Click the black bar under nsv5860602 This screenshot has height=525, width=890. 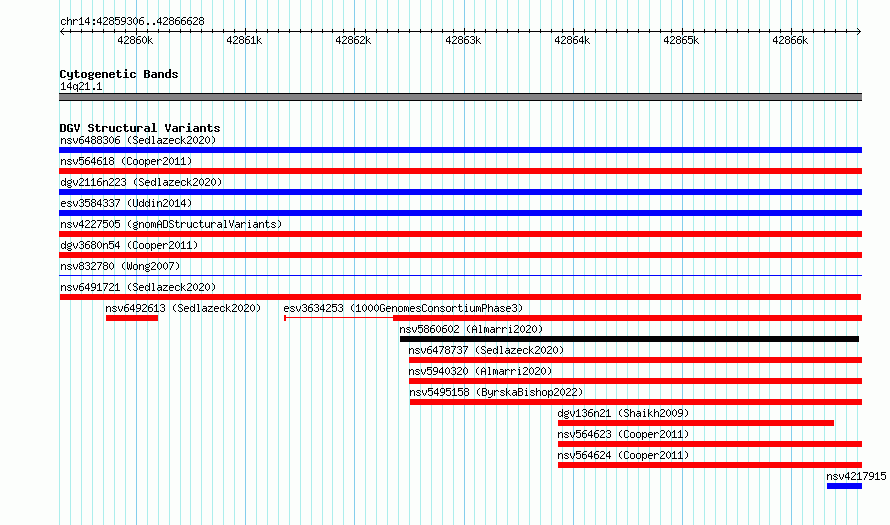click(x=629, y=339)
